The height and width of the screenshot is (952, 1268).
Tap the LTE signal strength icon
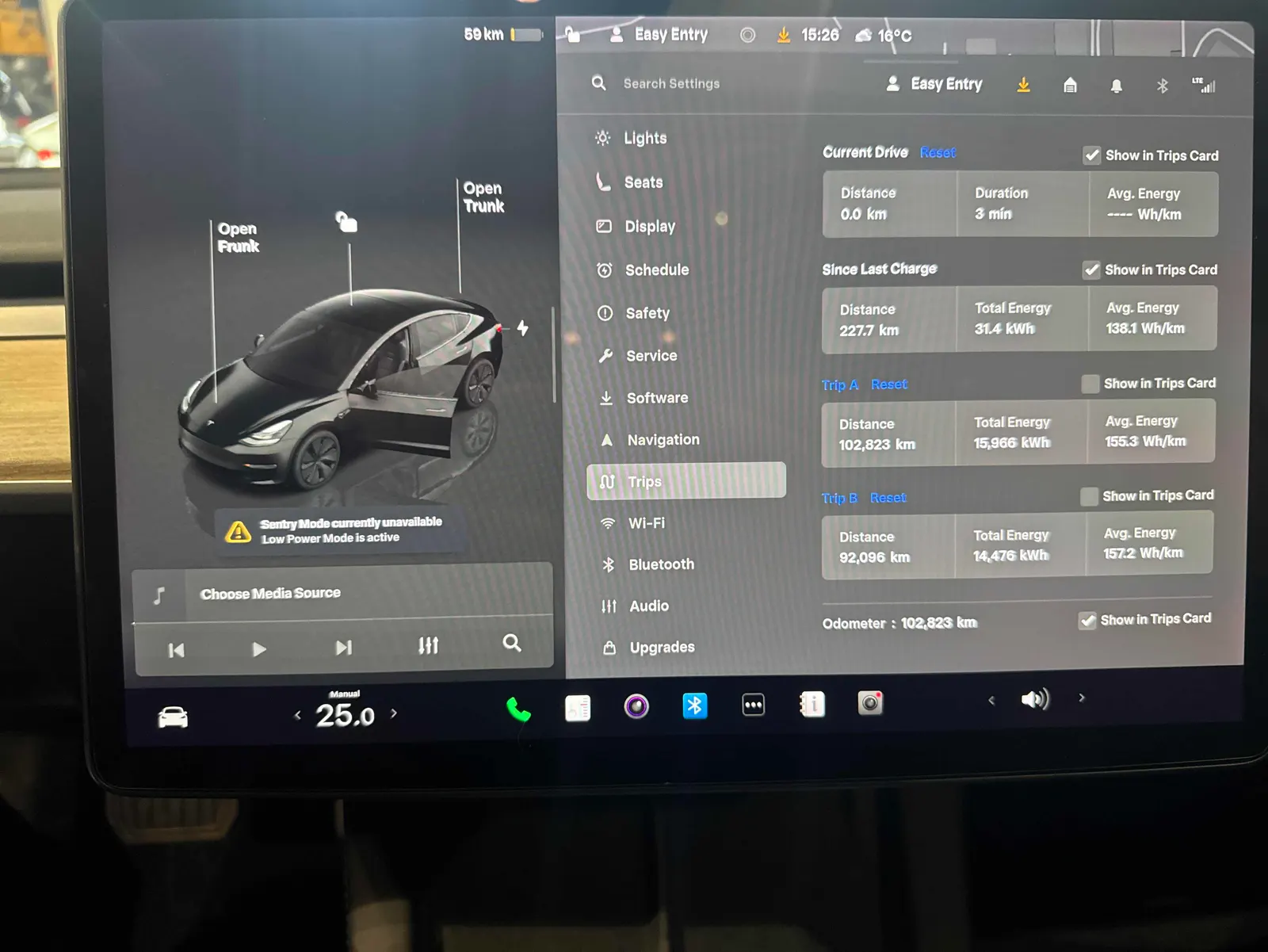[x=1204, y=85]
